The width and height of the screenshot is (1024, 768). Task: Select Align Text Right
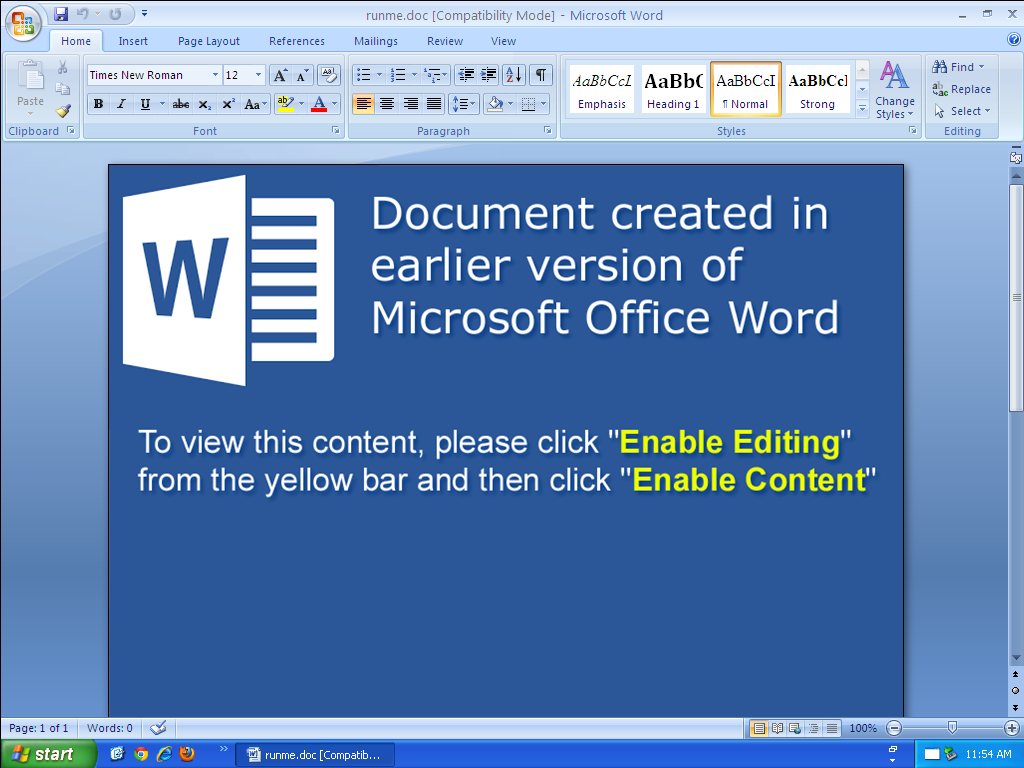tap(411, 104)
